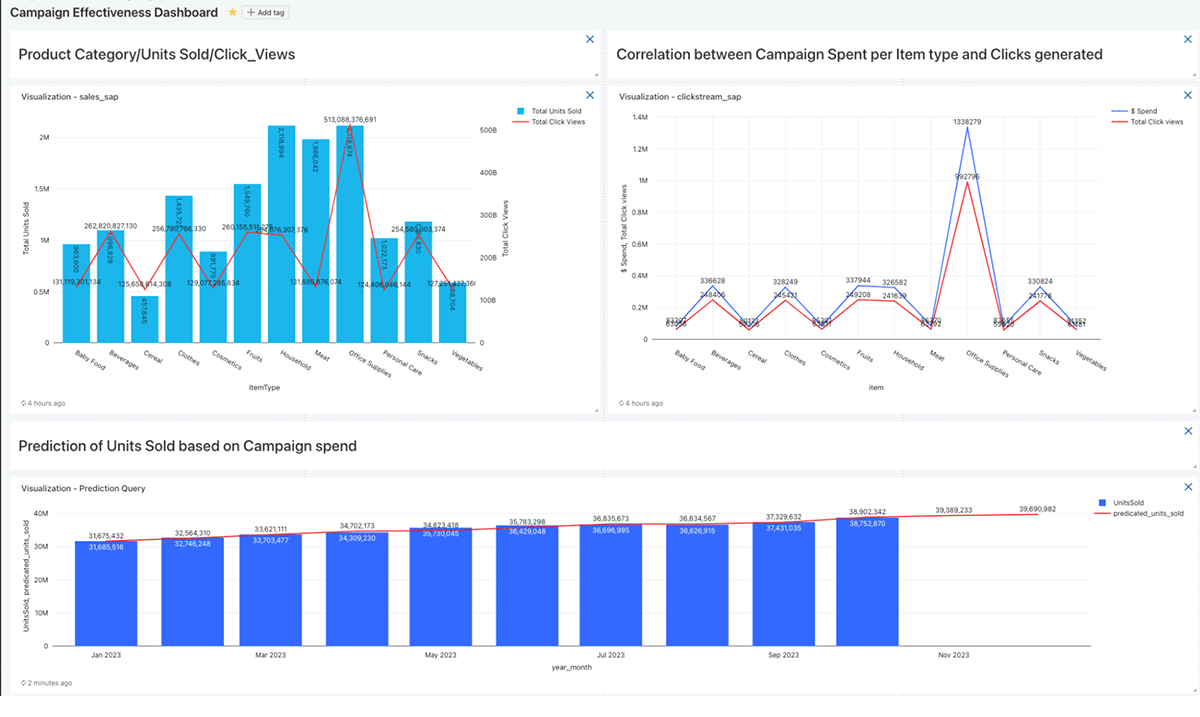Close the sales_sap visualization widget
Screen dimensions: 1200x717
point(589,96)
